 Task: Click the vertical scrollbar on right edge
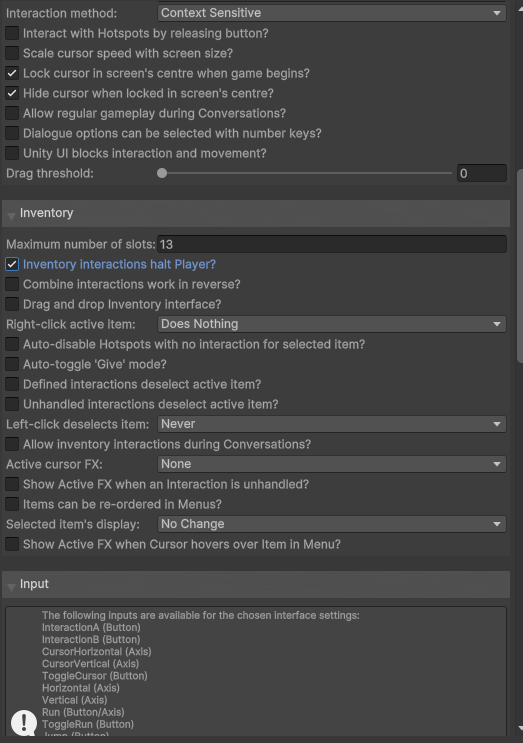coord(520,265)
